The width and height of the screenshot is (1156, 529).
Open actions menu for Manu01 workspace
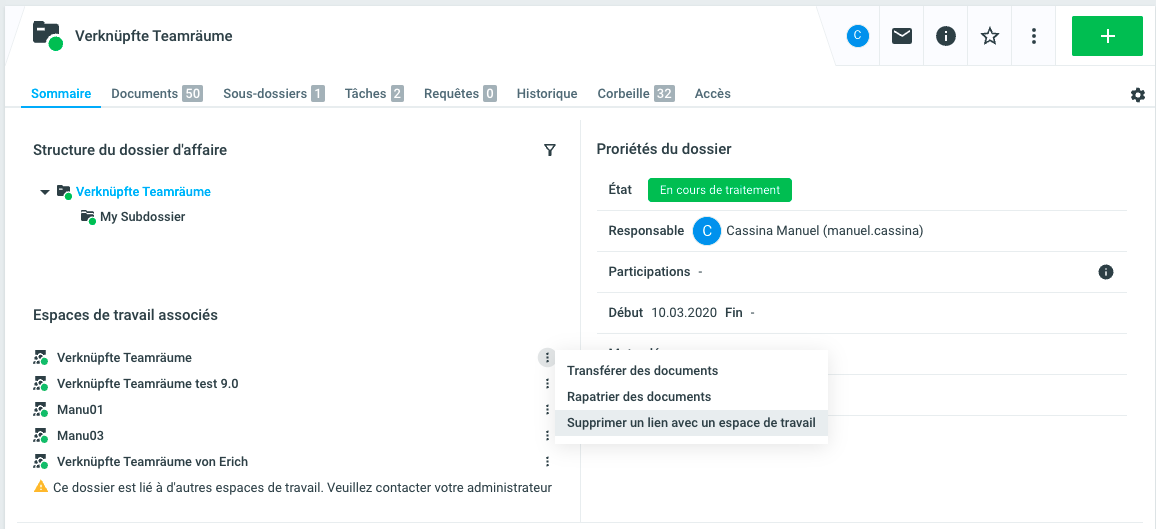click(x=547, y=410)
